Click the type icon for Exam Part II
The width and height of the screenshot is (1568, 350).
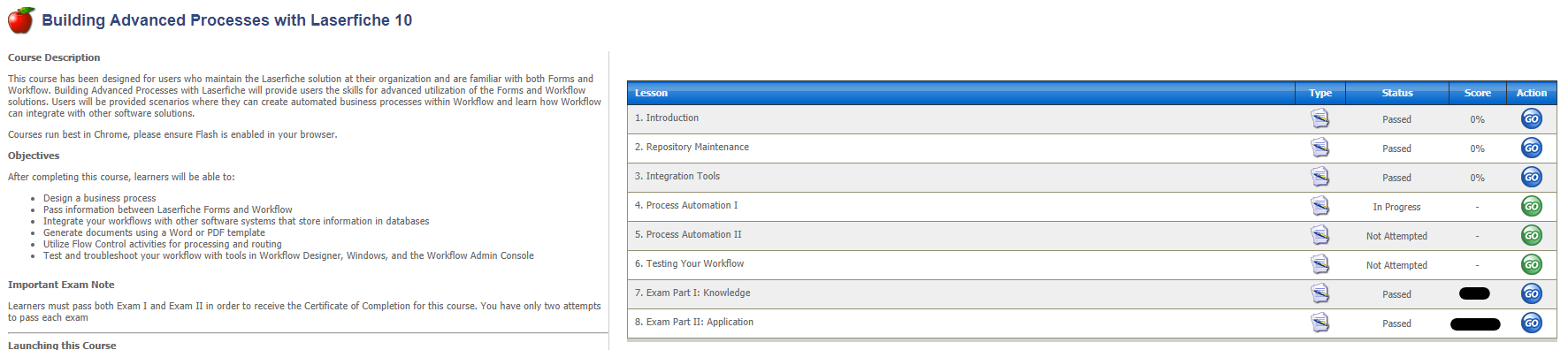(x=1319, y=323)
